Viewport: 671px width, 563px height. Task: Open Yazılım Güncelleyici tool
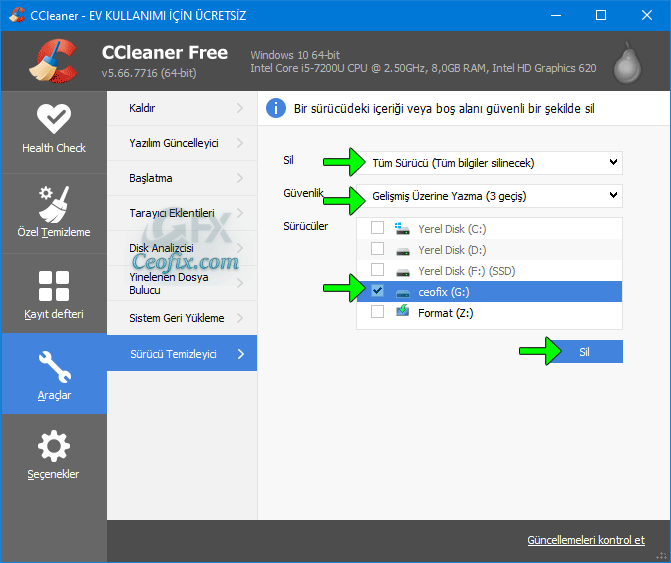(182, 143)
